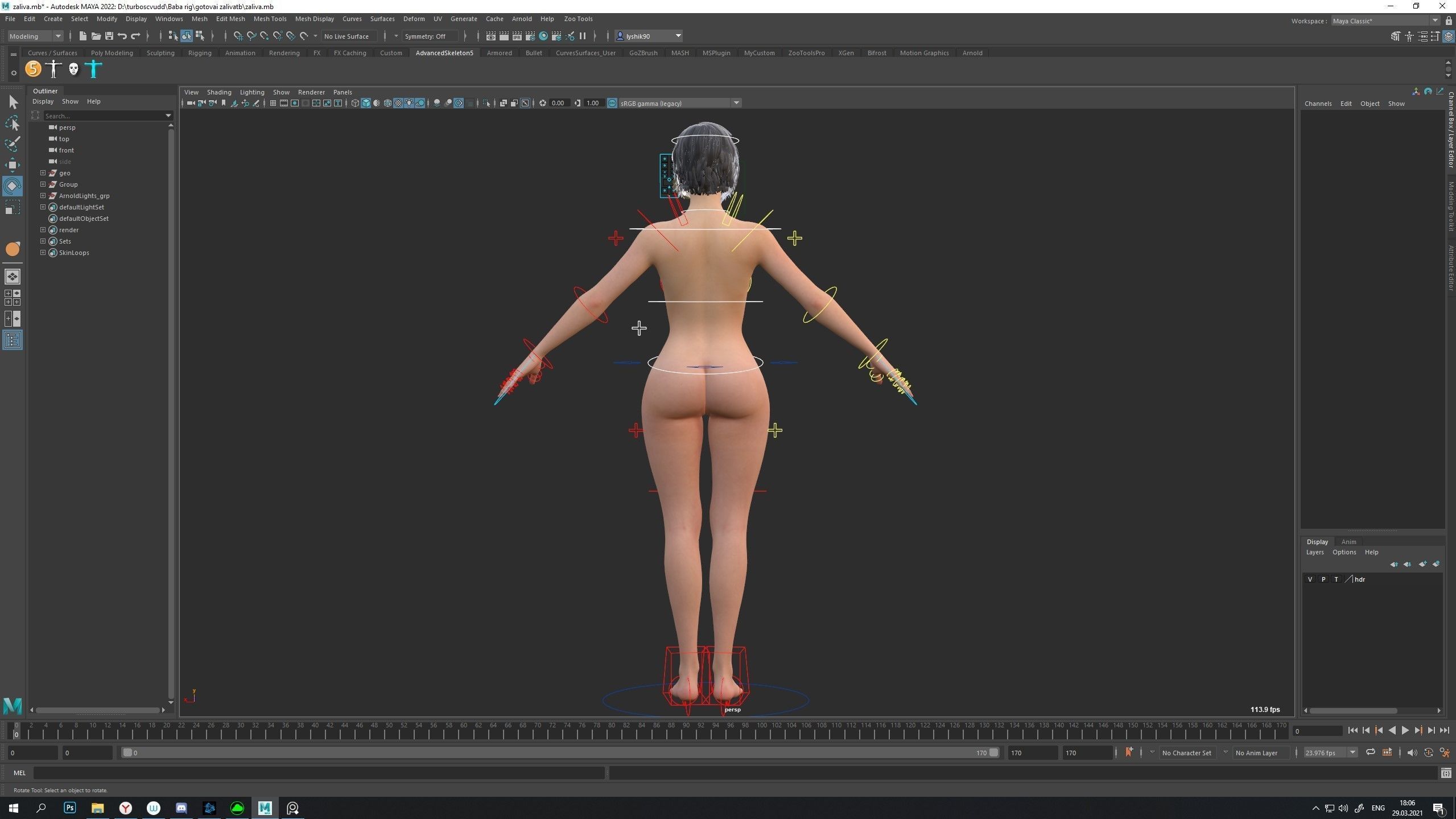The width and height of the screenshot is (1456, 819).
Task: Open the Zoo Tools menu
Action: (x=578, y=19)
